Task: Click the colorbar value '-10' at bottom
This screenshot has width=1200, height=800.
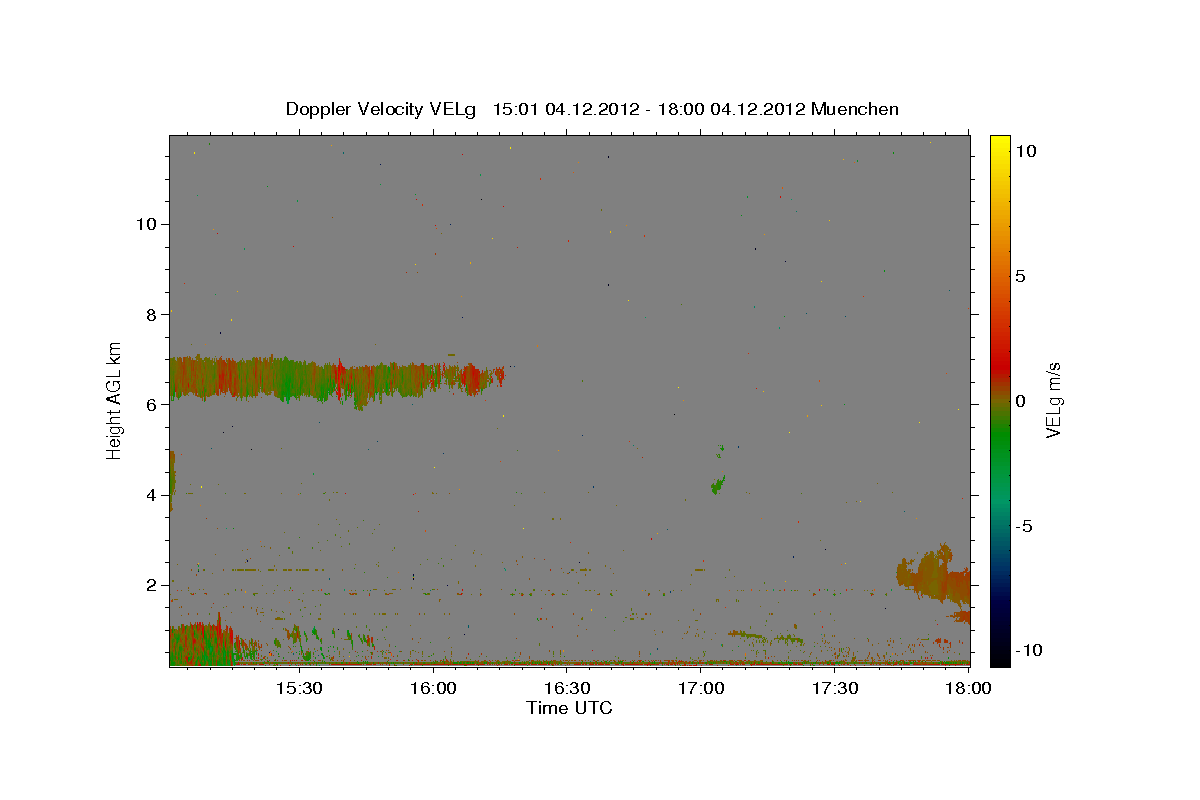Action: 1029,651
